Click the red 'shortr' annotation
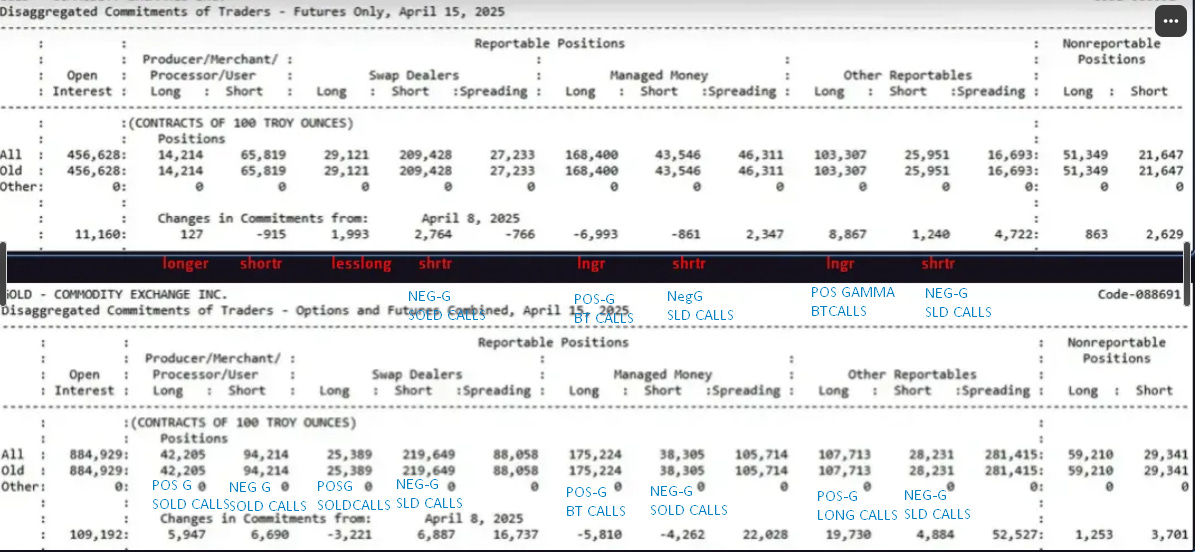This screenshot has height=552, width=1195. click(x=261, y=264)
